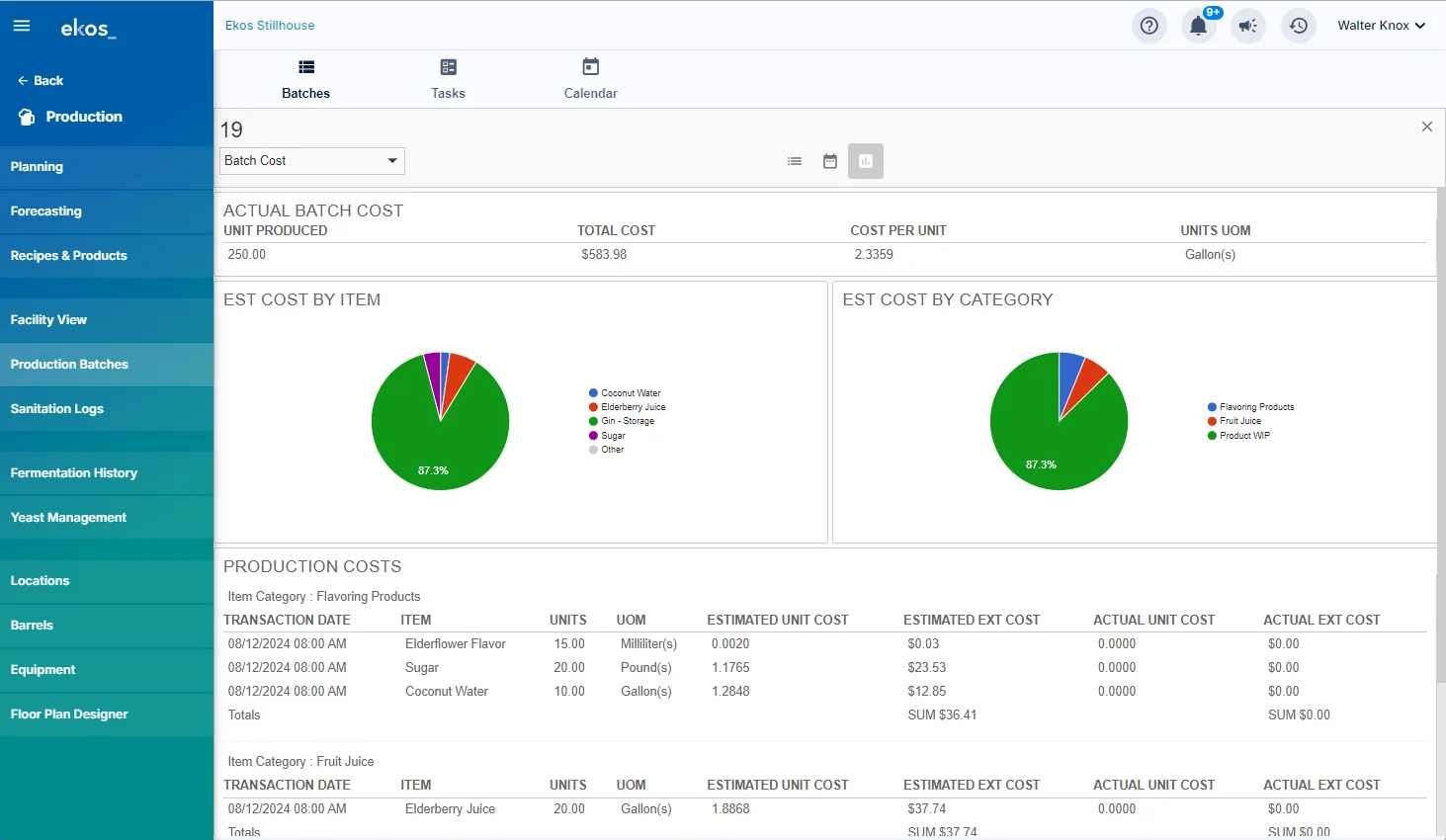1446x840 pixels.
Task: Open the recent history clock icon
Action: [1299, 26]
